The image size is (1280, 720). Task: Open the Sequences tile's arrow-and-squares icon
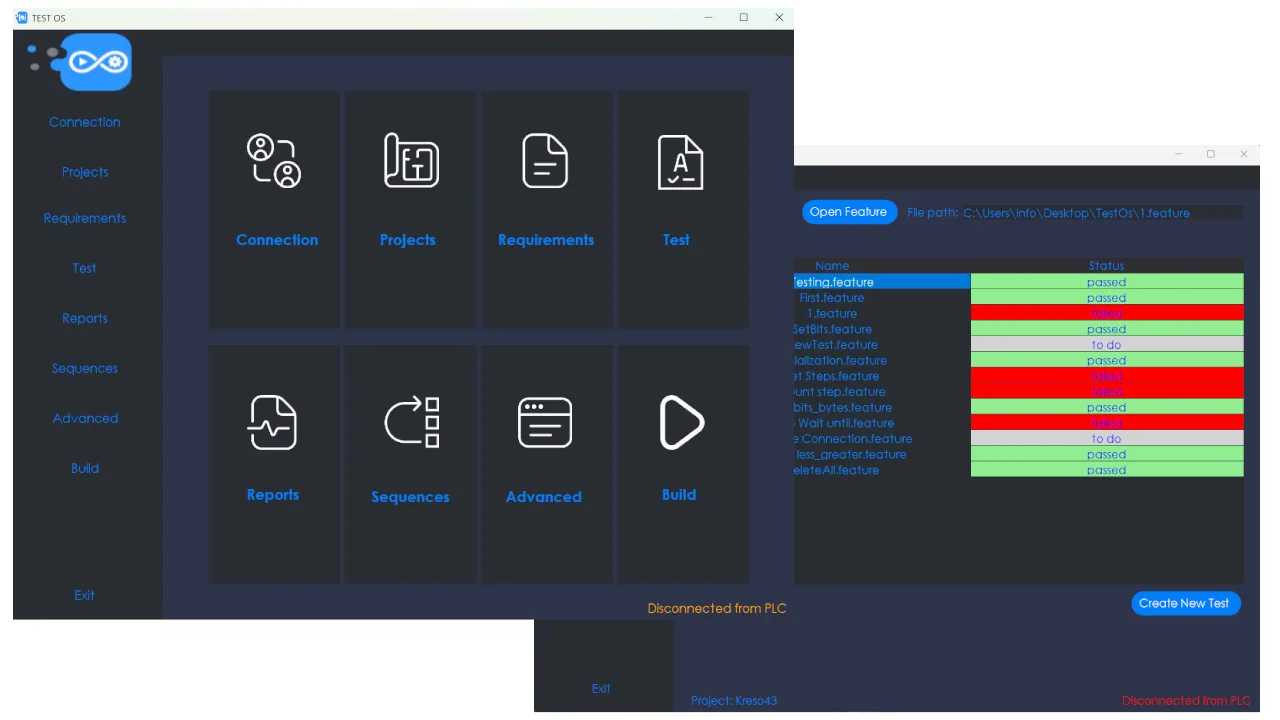click(412, 422)
